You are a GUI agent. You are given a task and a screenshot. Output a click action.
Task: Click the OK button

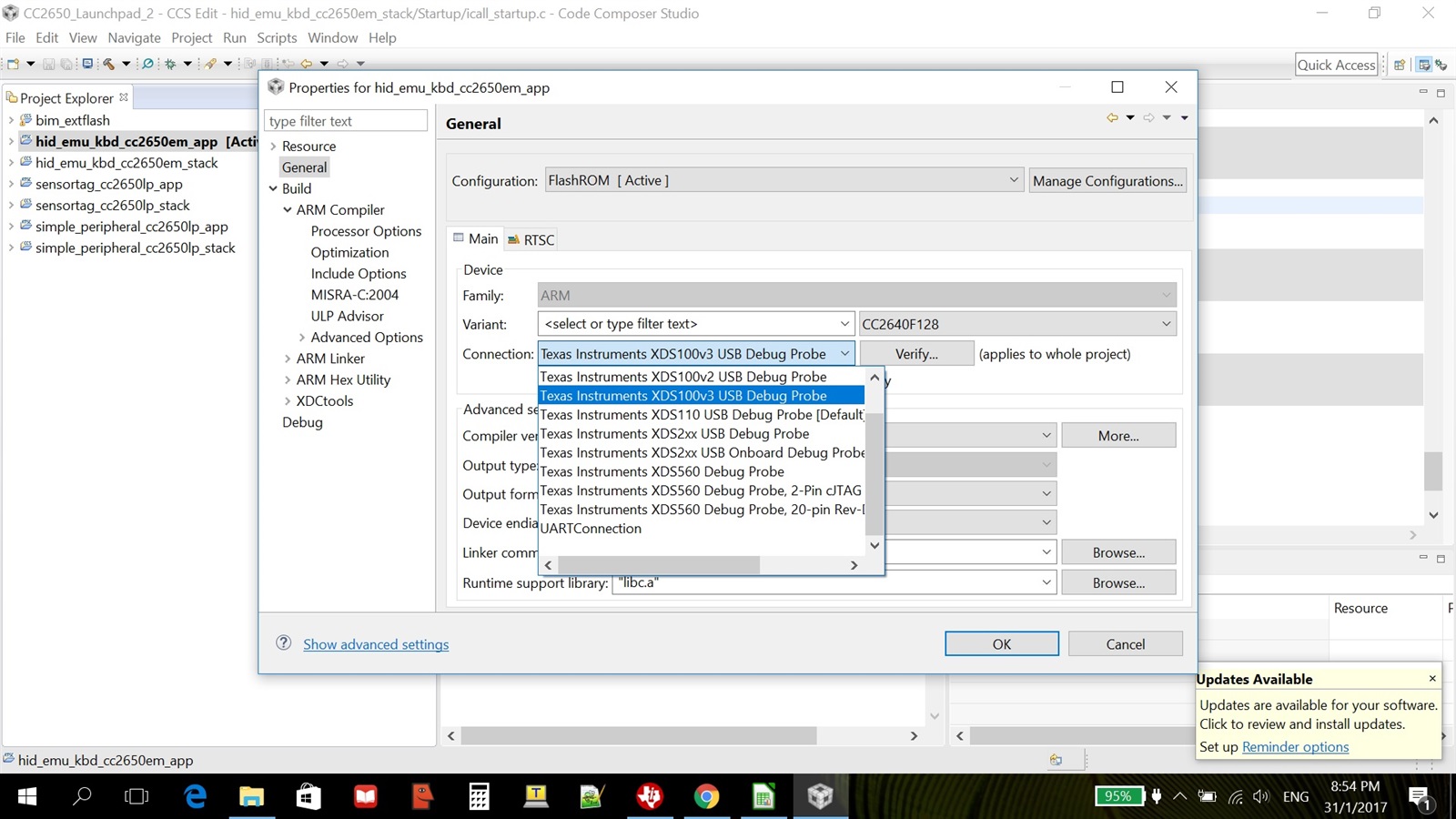coord(1002,643)
